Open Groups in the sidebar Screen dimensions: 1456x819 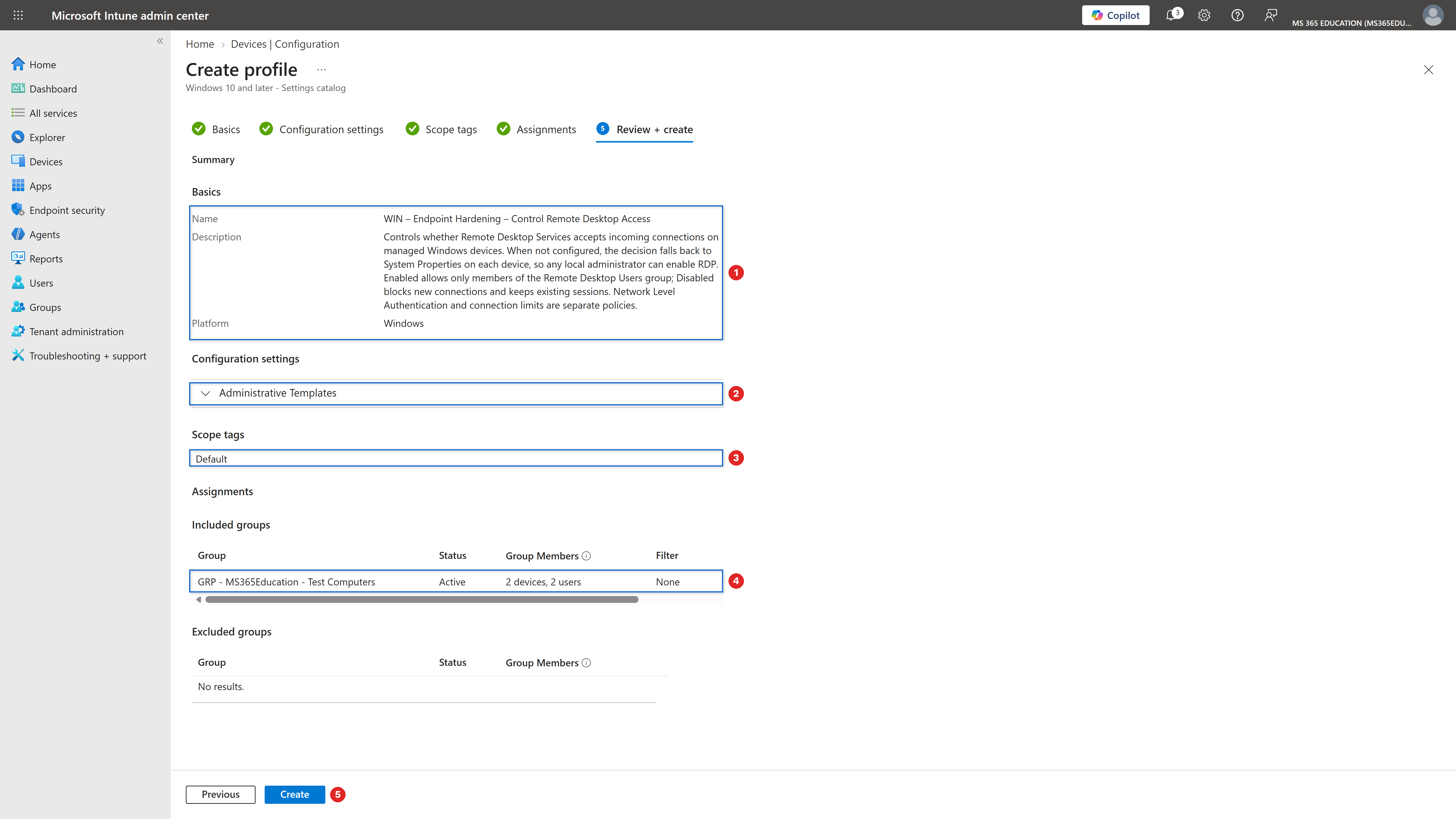(45, 307)
